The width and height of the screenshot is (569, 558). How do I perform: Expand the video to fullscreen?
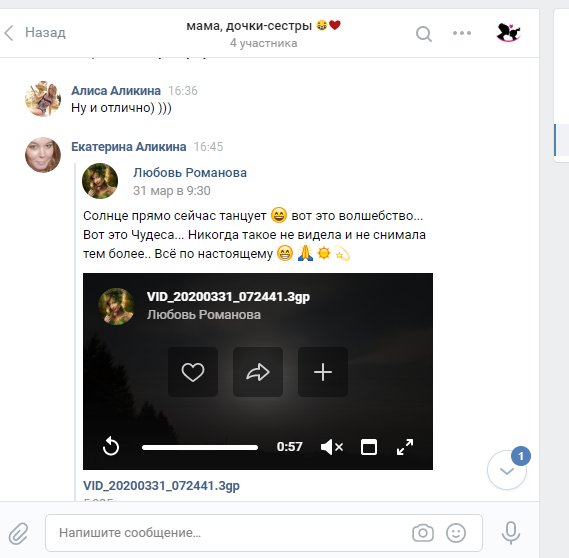[x=405, y=447]
